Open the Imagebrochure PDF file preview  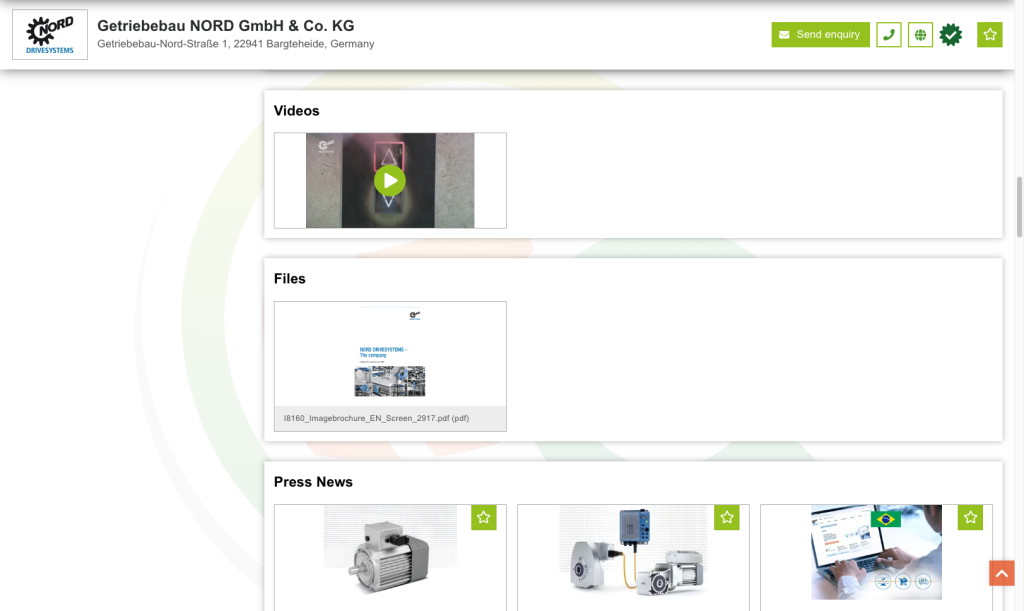(x=390, y=354)
